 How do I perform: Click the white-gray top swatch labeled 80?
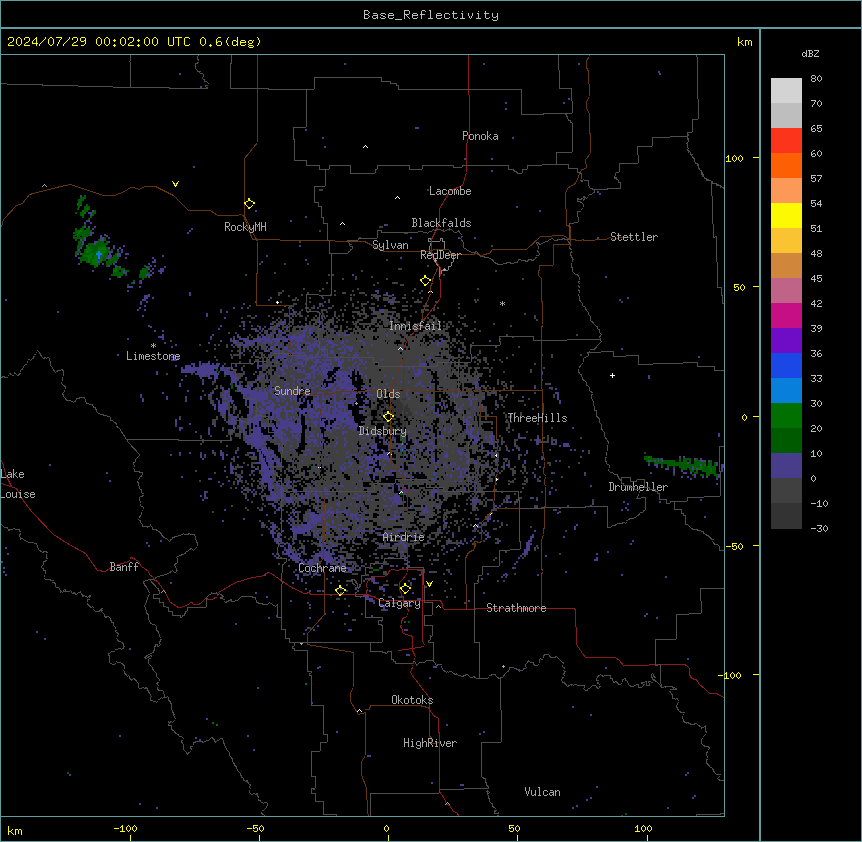tap(786, 91)
